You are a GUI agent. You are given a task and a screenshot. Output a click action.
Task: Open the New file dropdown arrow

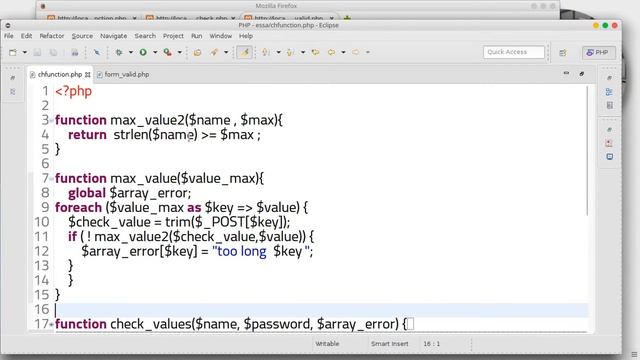tap(24, 52)
